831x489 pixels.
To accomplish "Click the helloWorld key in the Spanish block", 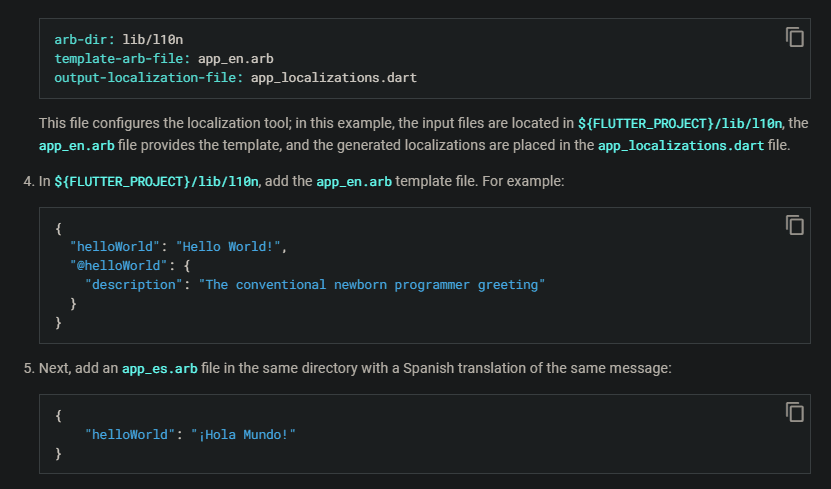I will click(132, 434).
